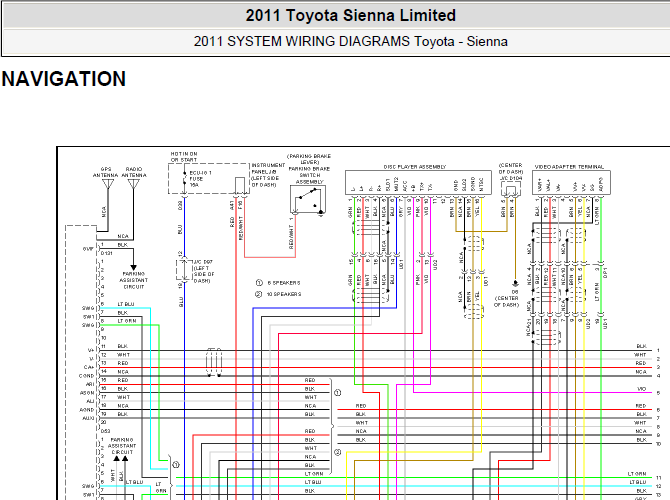Click the NAVIGATION heading

point(64,79)
